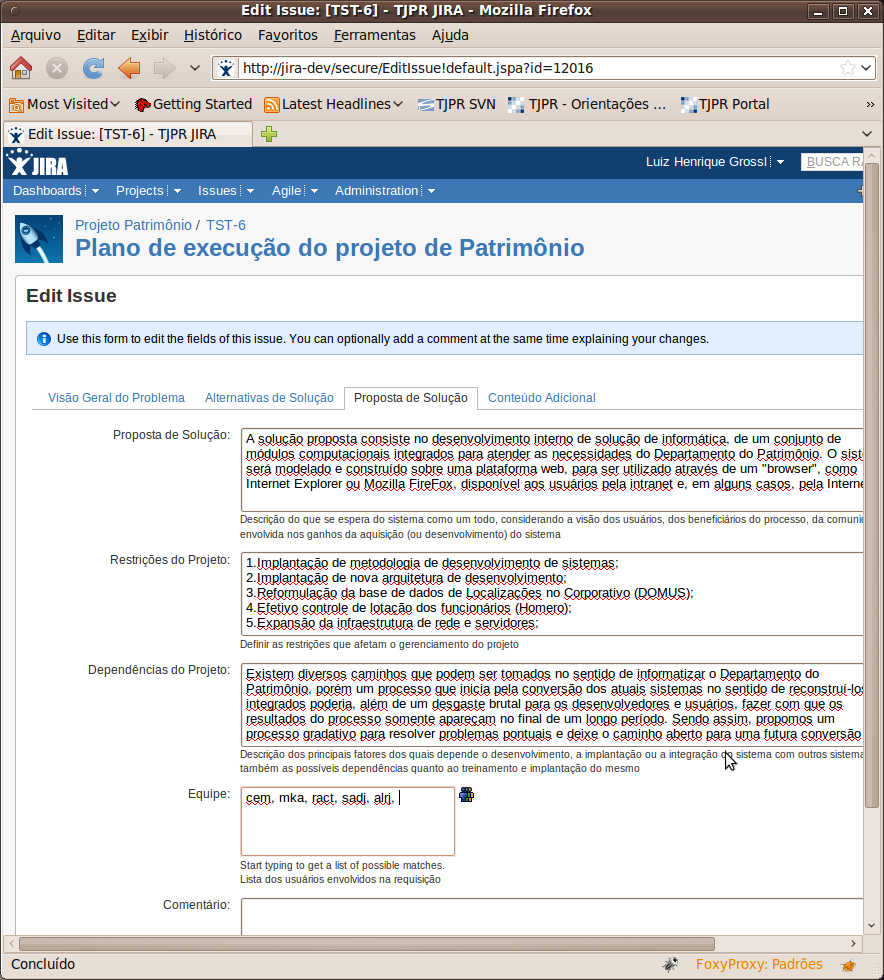This screenshot has width=884, height=980.
Task: Expand the Administration dropdown arrow
Action: pos(431,191)
